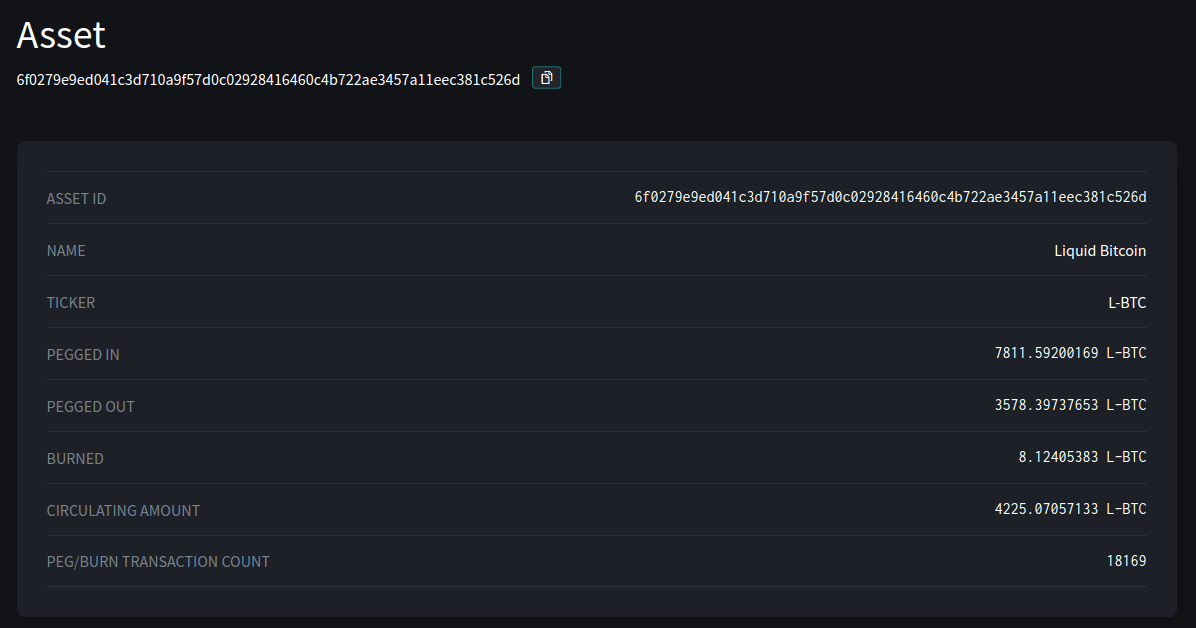Click the asset ID value in table
The image size is (1196, 628).
pos(890,197)
